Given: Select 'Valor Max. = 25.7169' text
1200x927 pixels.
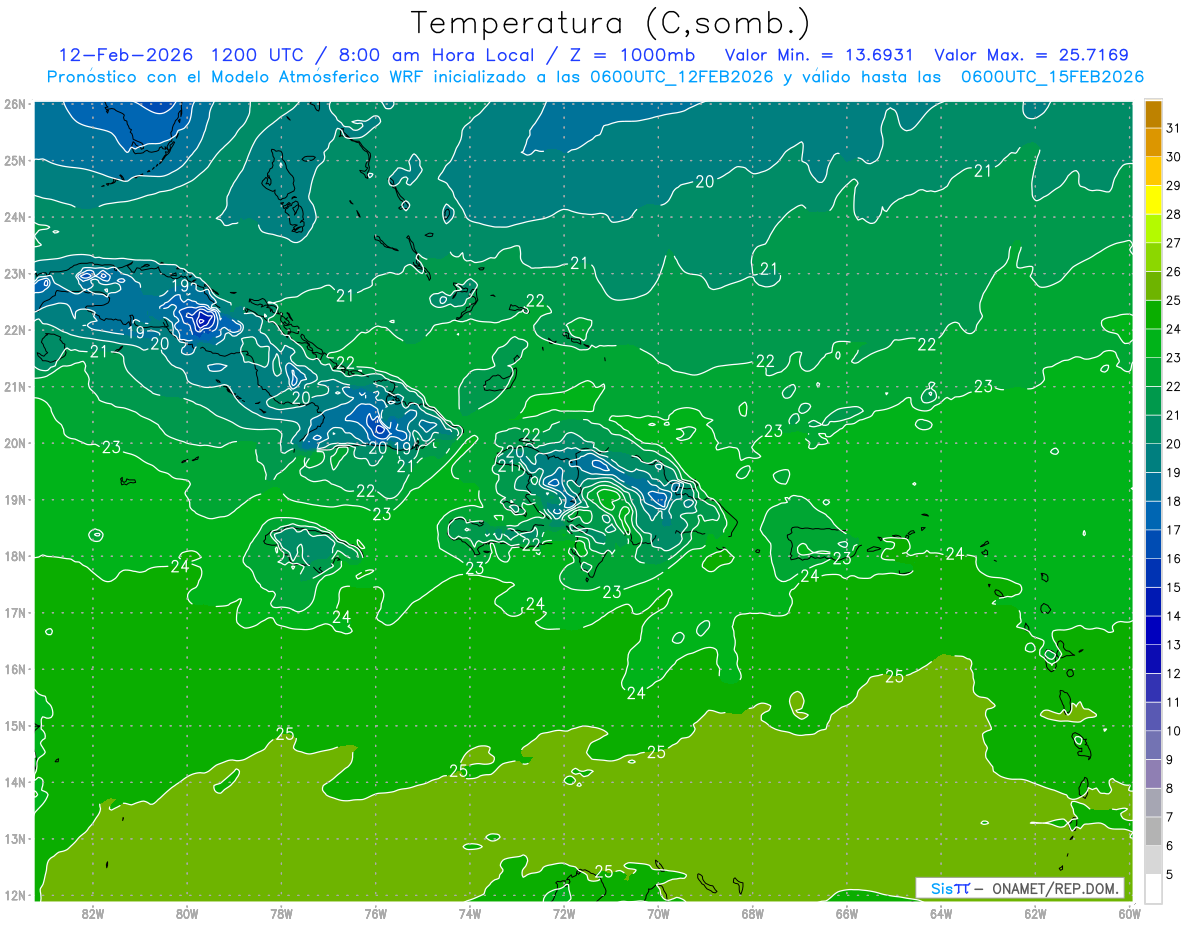Looking at the screenshot, I should click(x=1031, y=54).
